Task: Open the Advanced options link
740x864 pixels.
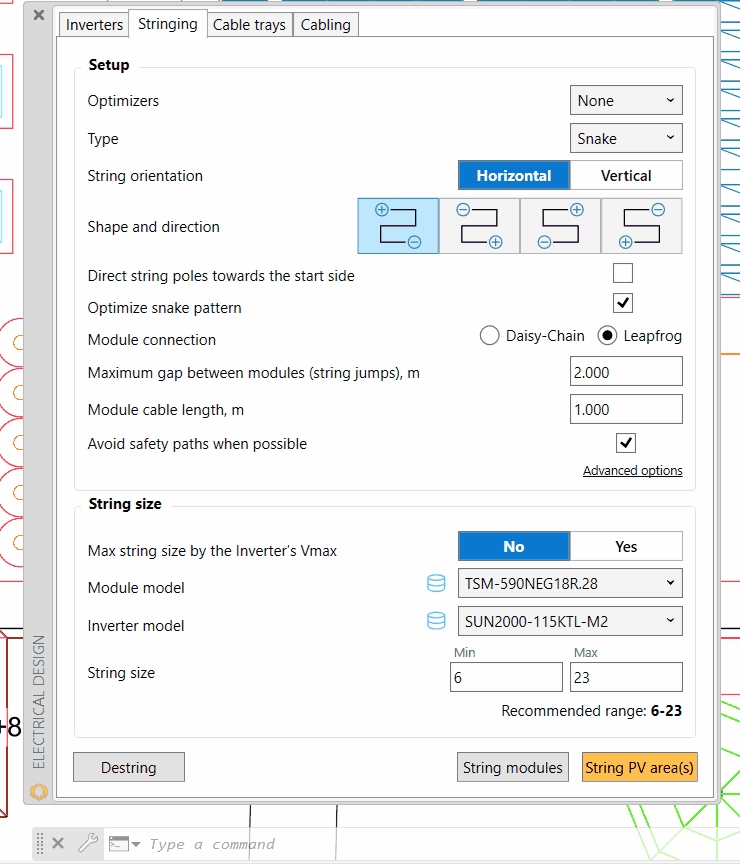Action: [633, 470]
